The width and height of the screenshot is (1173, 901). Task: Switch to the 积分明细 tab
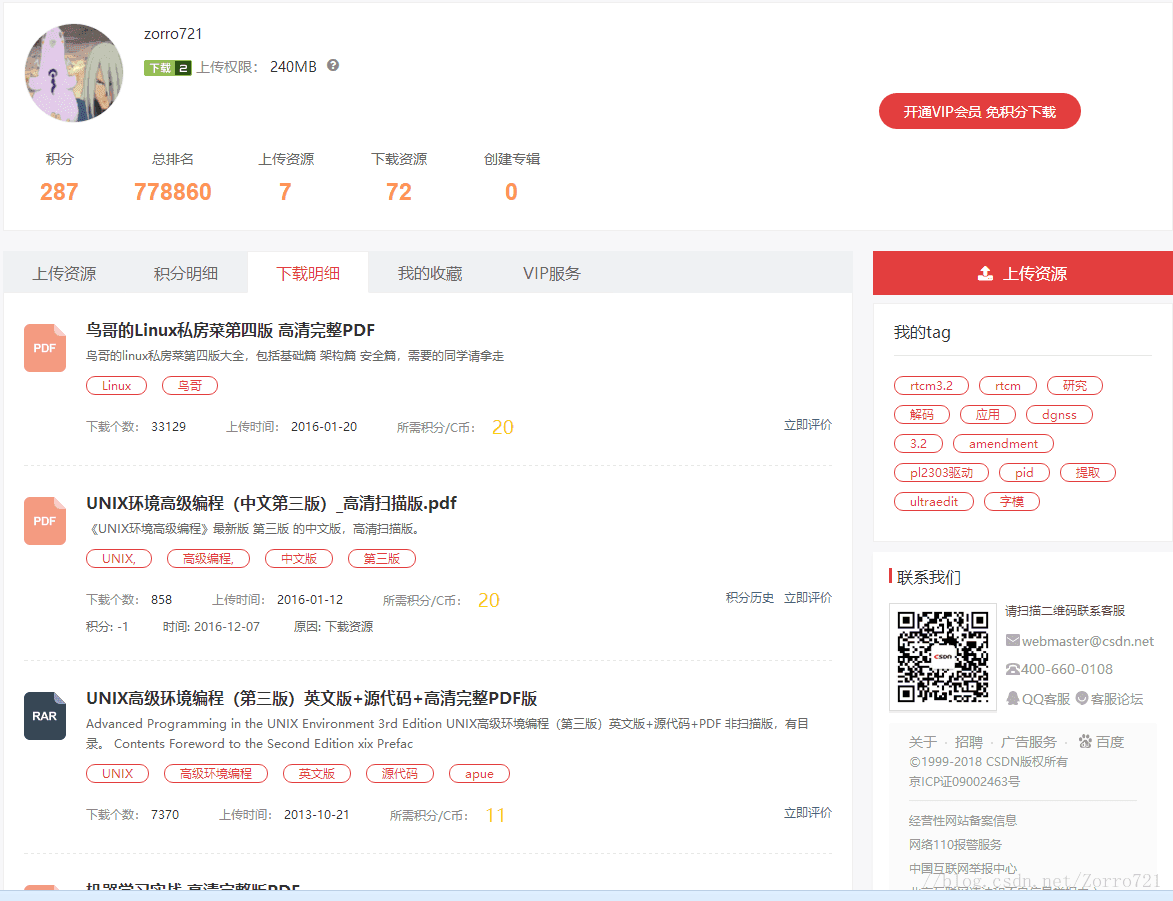[x=186, y=273]
